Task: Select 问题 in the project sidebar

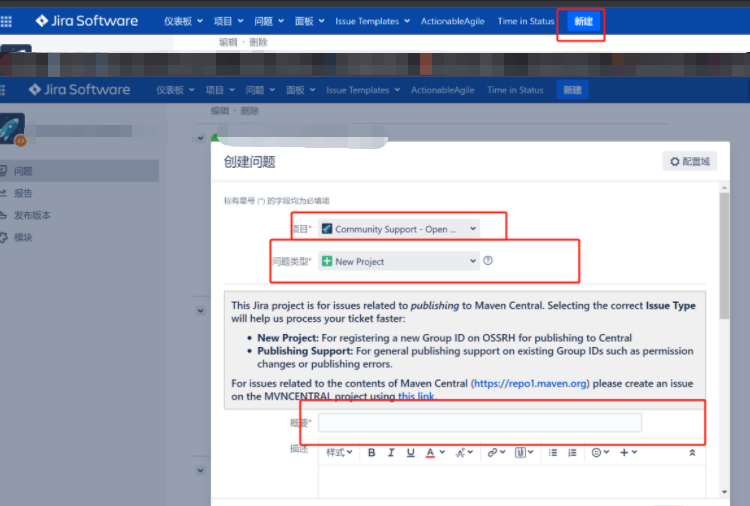Action: pos(79,171)
